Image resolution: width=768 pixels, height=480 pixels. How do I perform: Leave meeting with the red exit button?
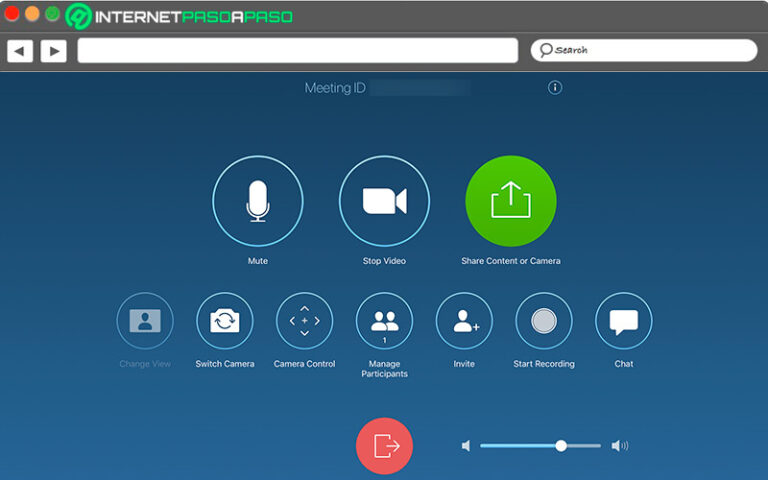click(384, 446)
